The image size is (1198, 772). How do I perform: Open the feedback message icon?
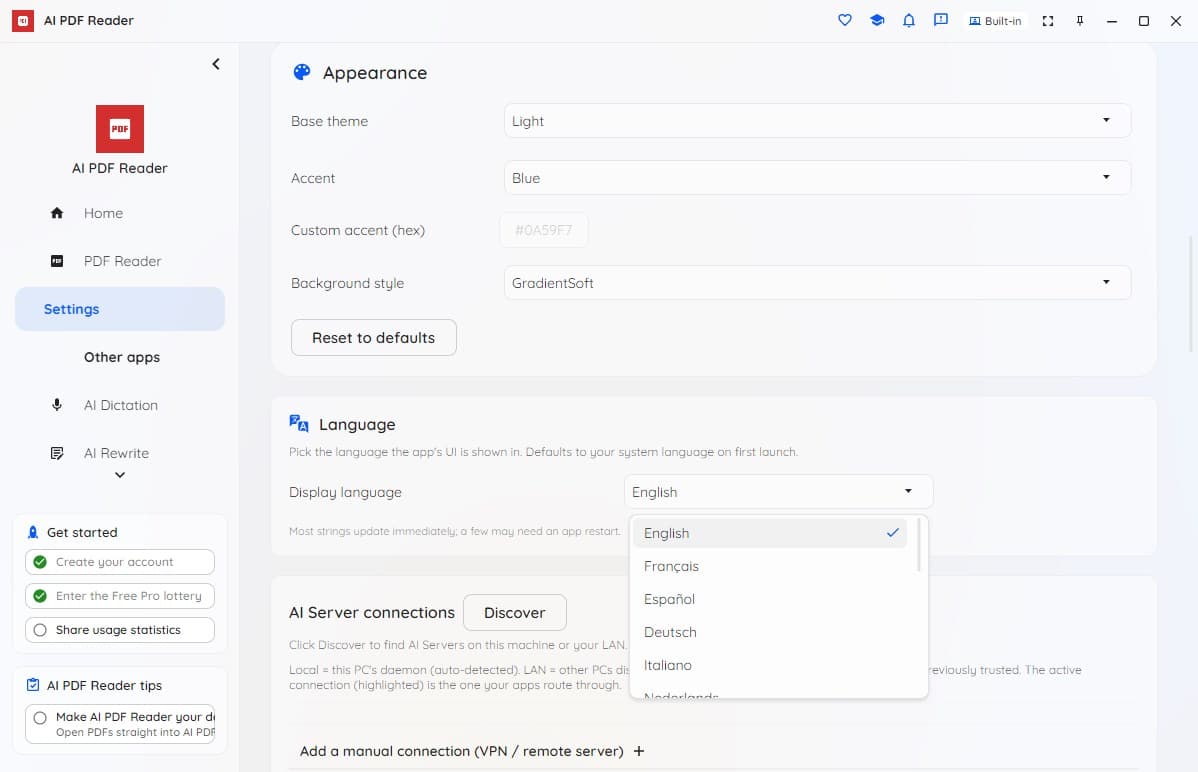pos(941,21)
